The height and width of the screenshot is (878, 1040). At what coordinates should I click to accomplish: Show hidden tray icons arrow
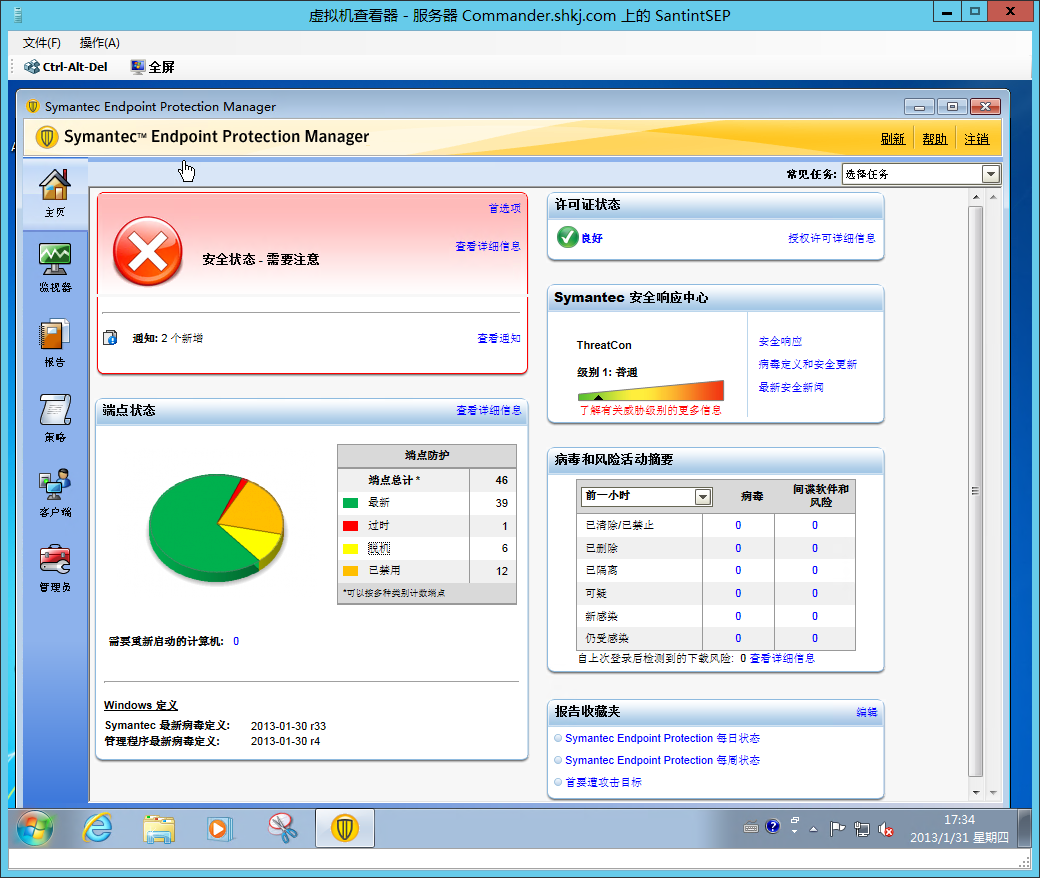click(x=813, y=829)
